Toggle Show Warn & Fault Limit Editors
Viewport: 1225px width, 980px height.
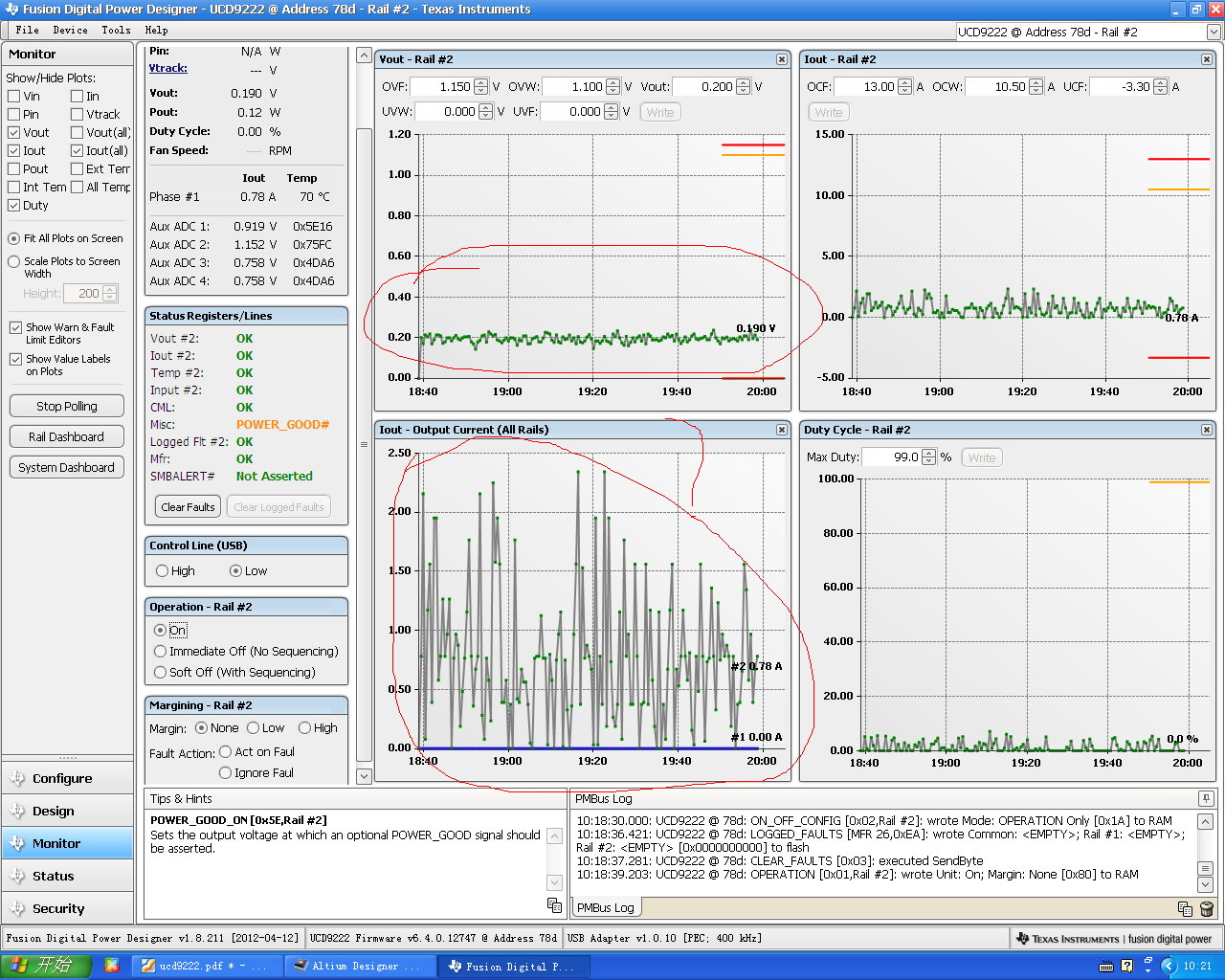(15, 327)
